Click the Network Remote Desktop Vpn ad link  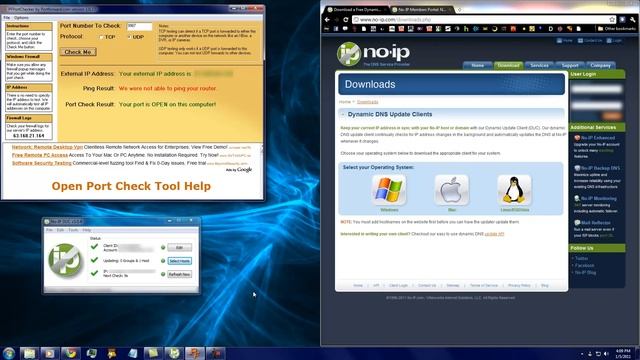pyautogui.click(x=47, y=147)
